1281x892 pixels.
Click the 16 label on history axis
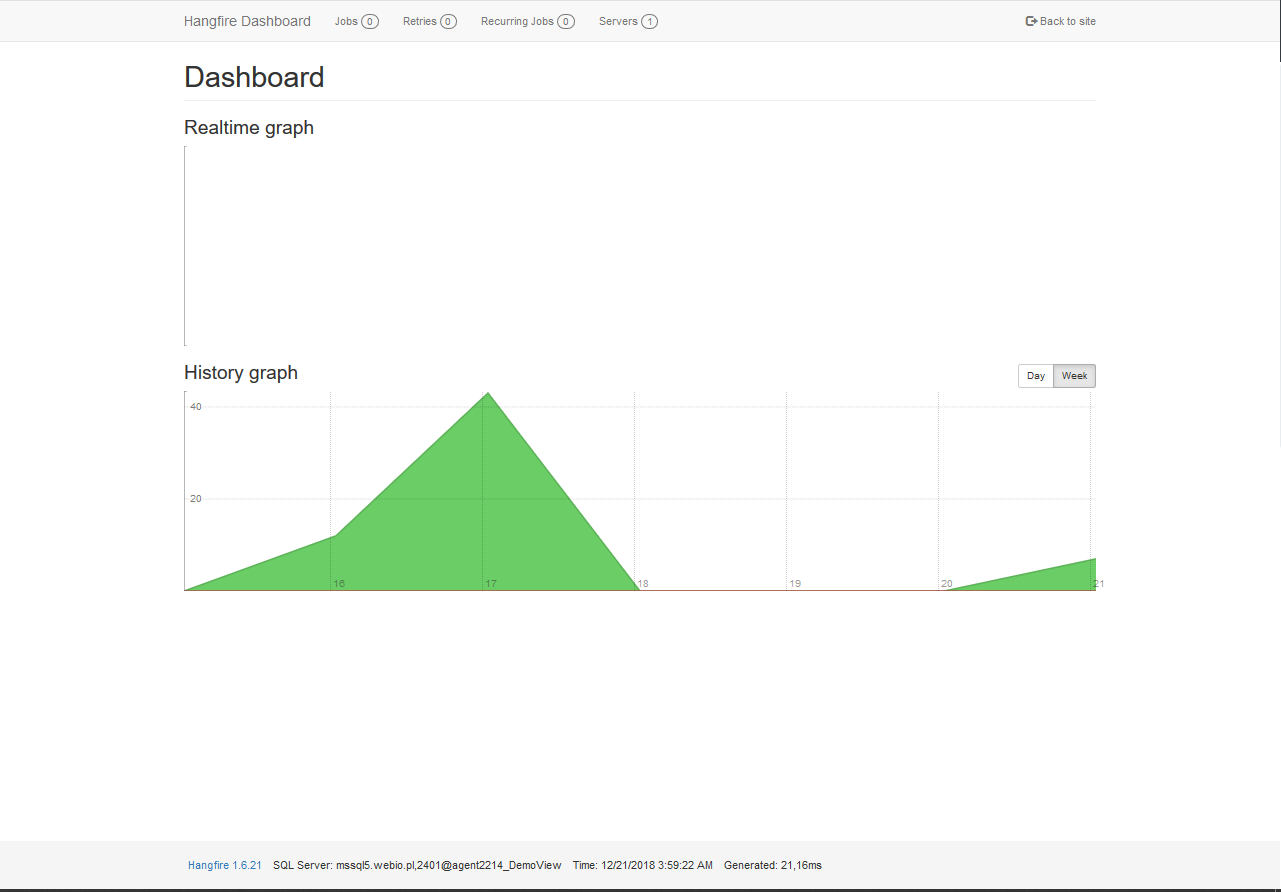(339, 583)
